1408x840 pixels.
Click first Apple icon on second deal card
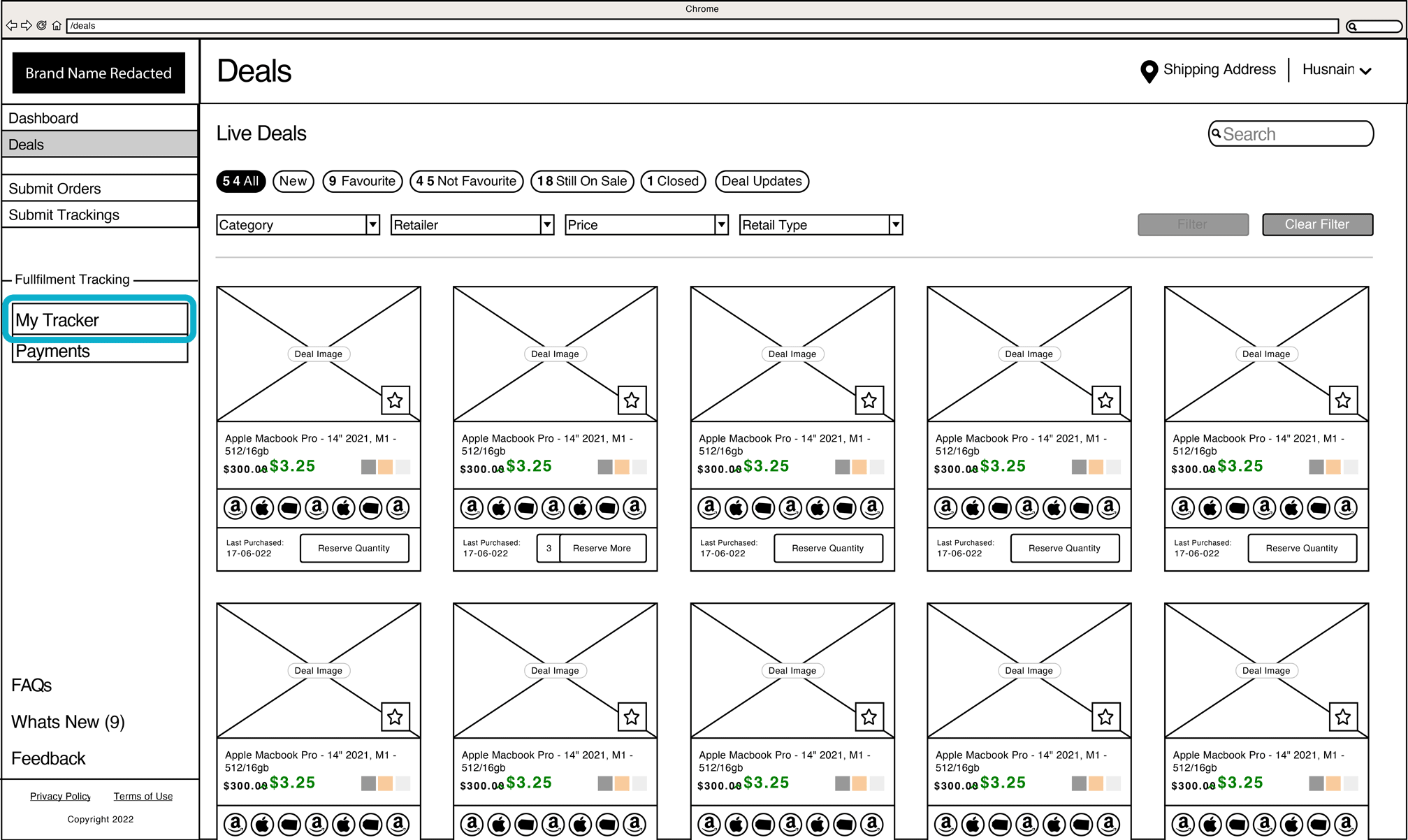[x=499, y=507]
